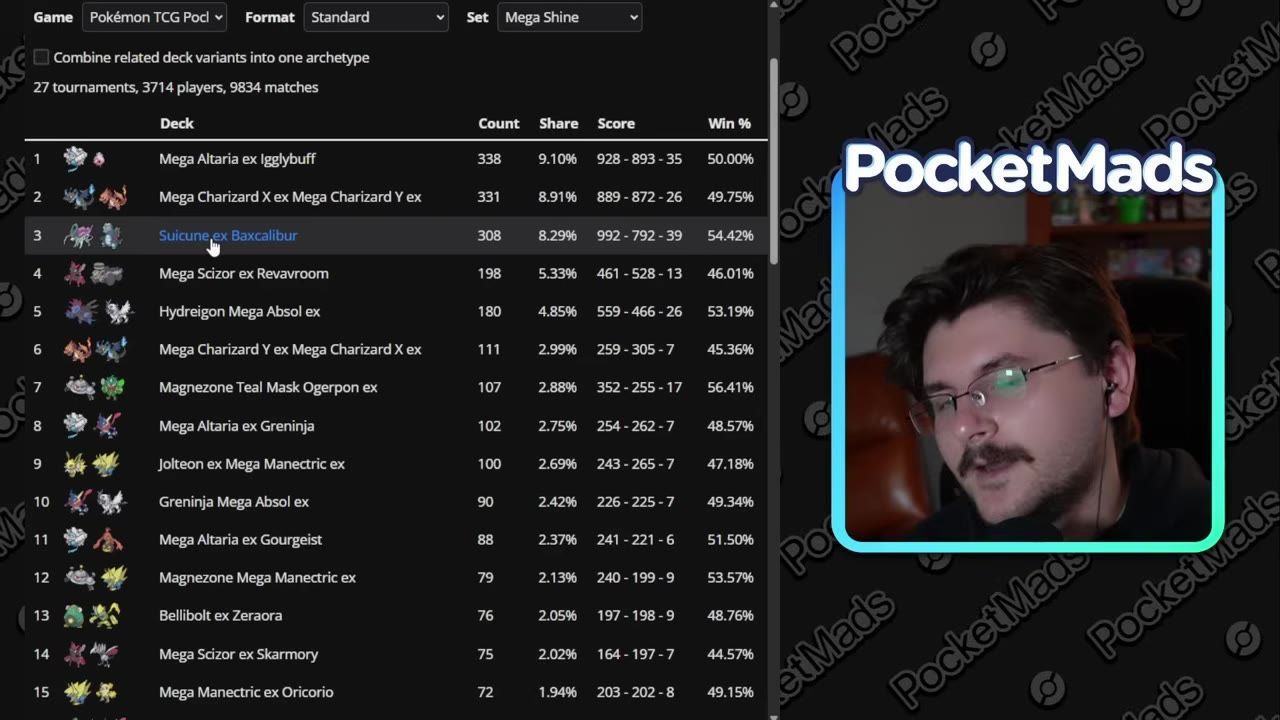This screenshot has height=720, width=1280.
Task: Open Bellibolt ex Zeraora deck
Action: click(220, 616)
